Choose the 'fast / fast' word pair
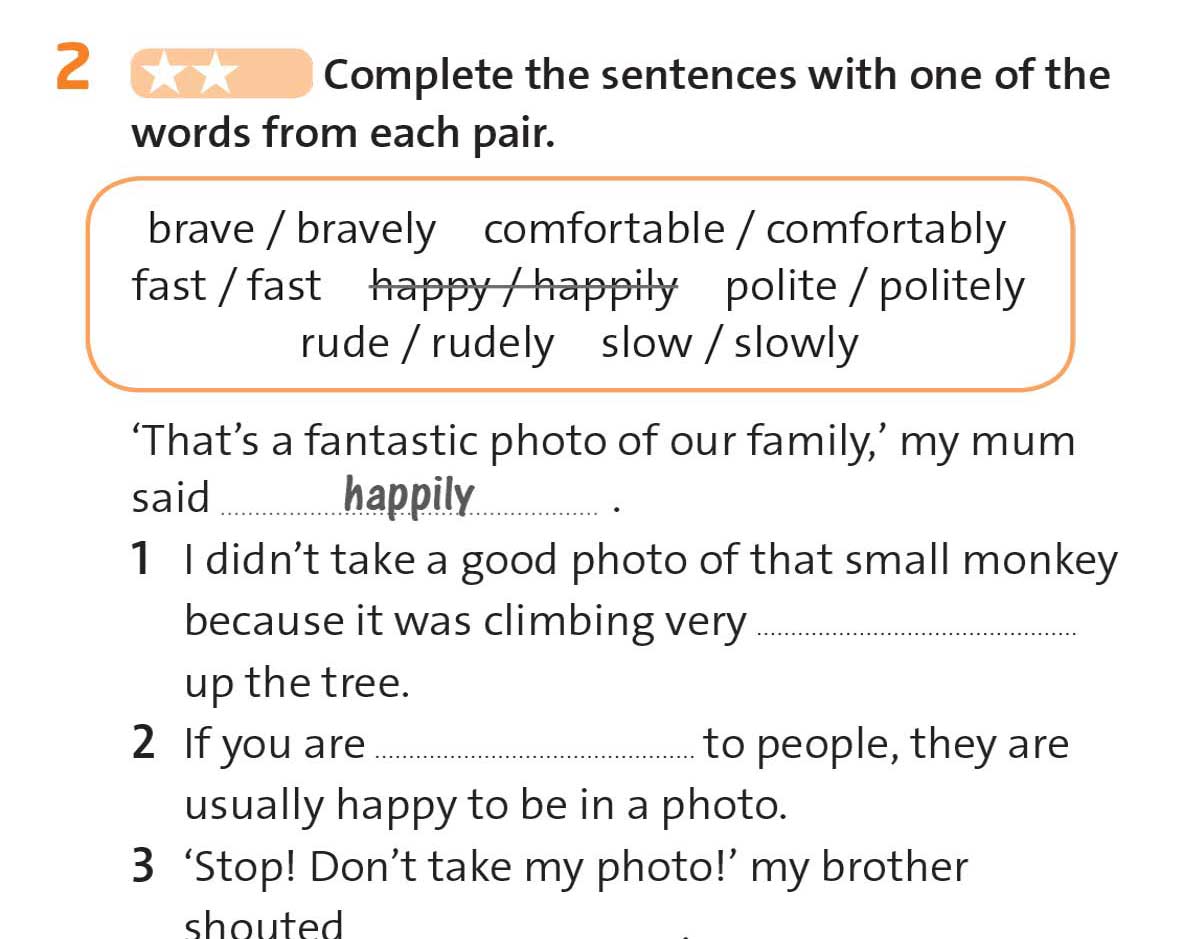This screenshot has width=1181, height=939. tap(226, 286)
